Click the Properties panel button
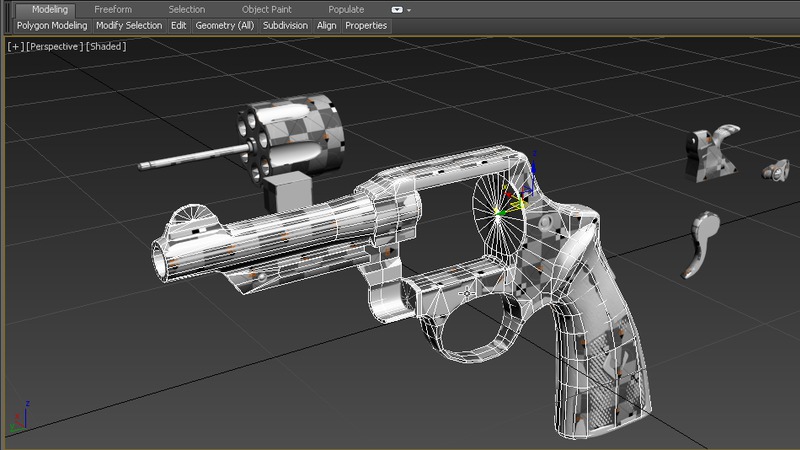This screenshot has height=450, width=800. pos(366,25)
